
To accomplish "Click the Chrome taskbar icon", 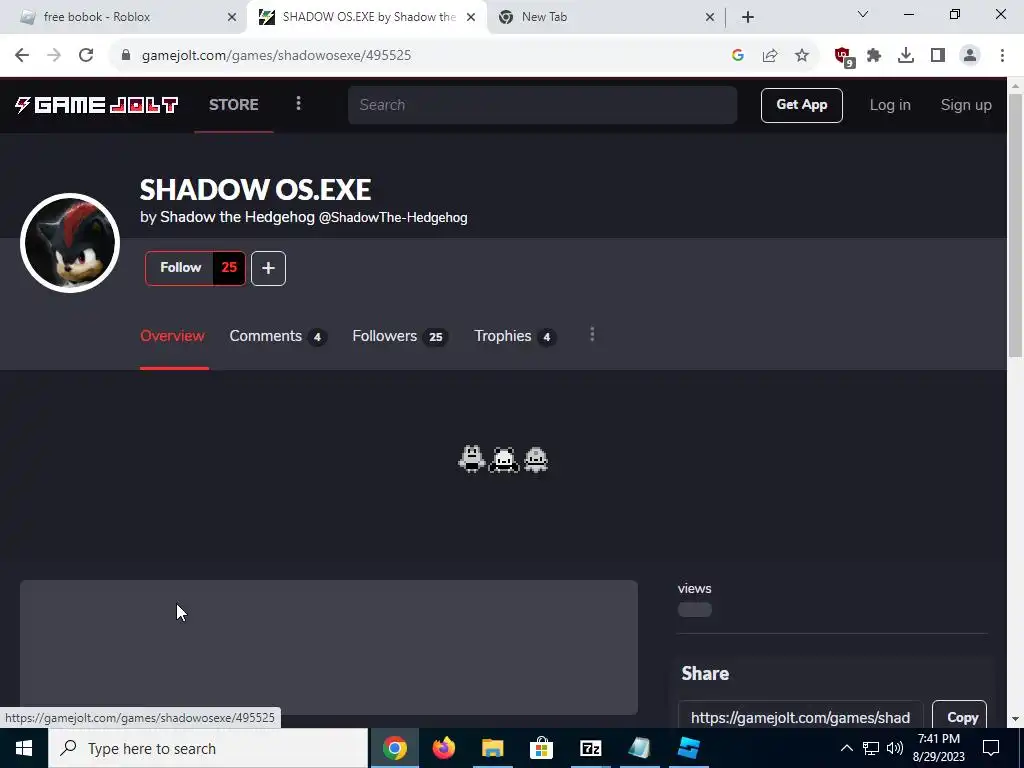I will [x=395, y=748].
